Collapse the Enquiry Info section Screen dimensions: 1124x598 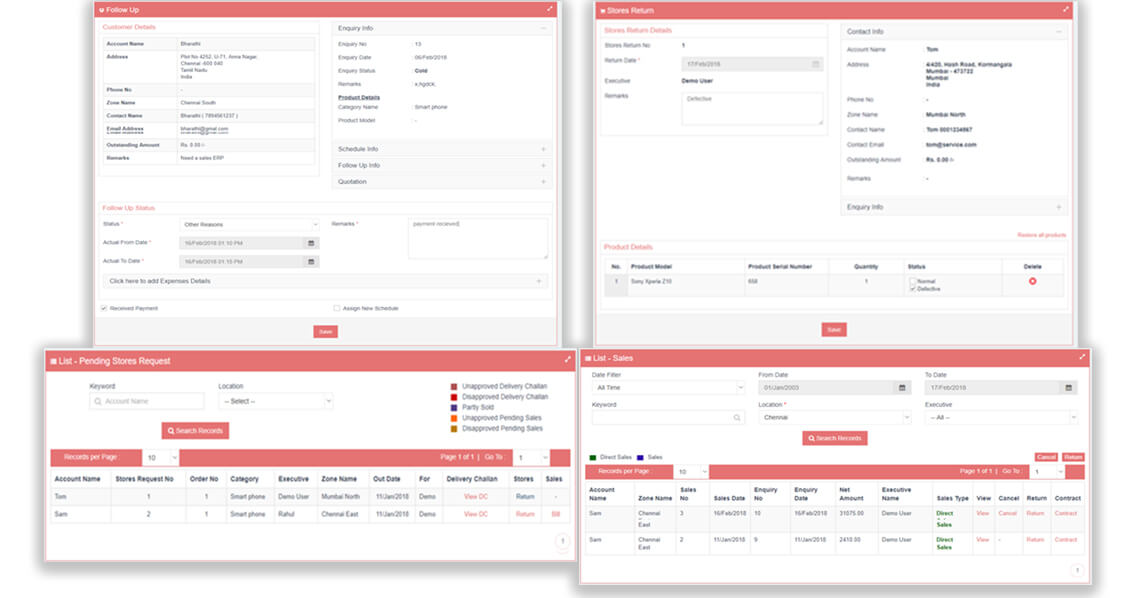point(542,27)
